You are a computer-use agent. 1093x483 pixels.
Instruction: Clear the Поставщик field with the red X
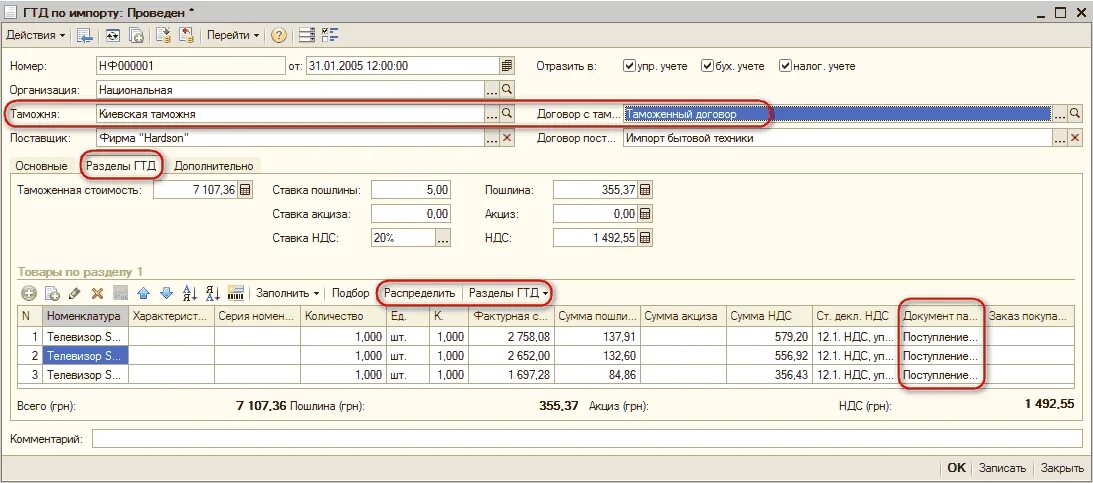507,138
